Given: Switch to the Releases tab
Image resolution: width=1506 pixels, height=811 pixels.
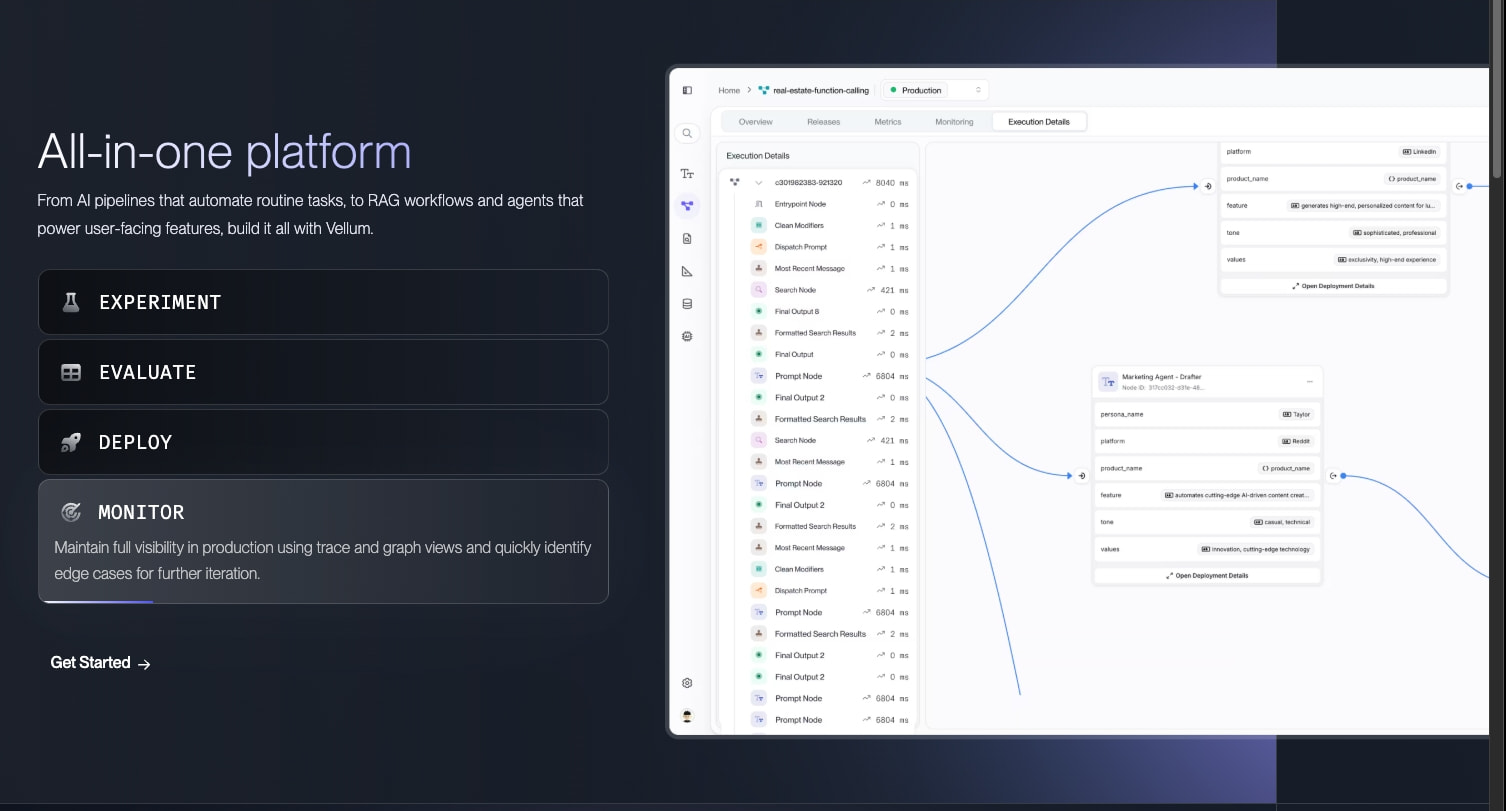Looking at the screenshot, I should [823, 122].
